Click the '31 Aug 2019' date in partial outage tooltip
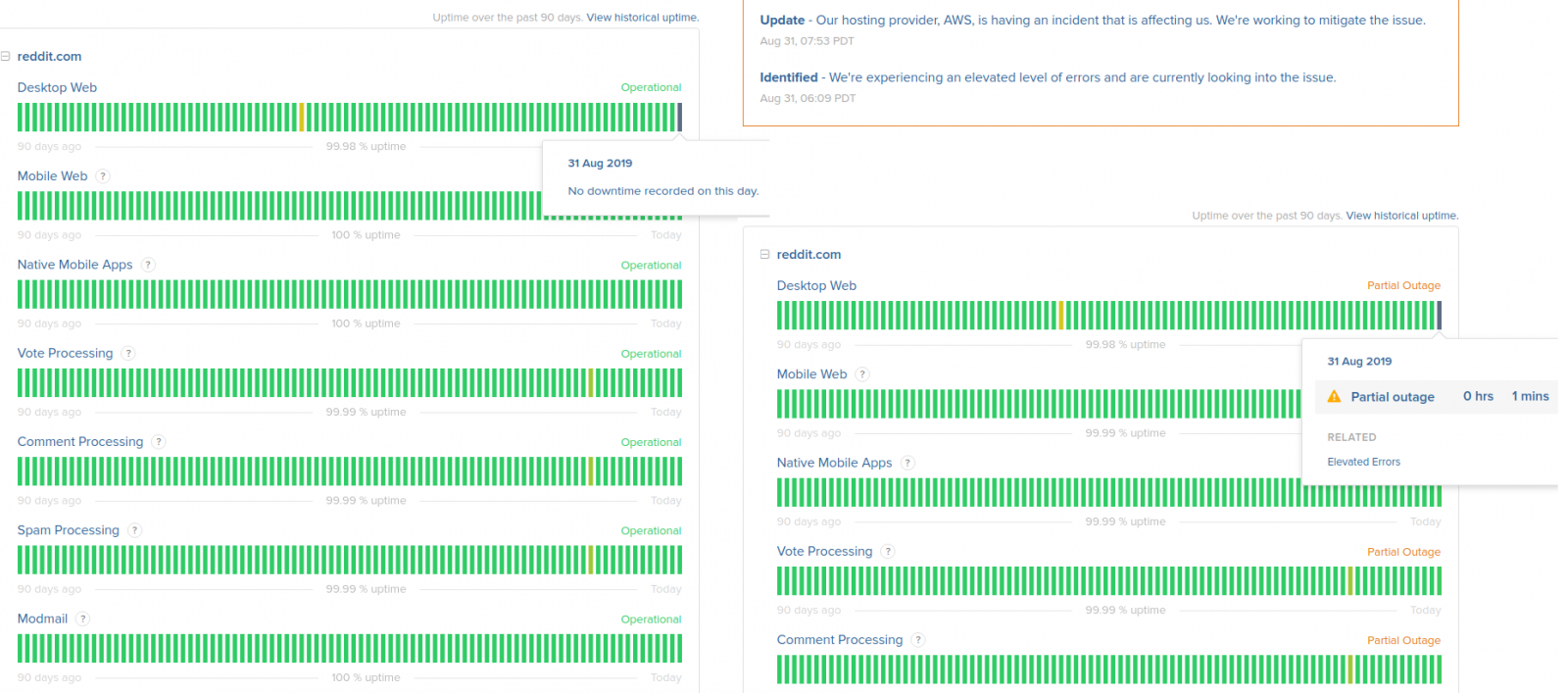 [x=1359, y=362]
